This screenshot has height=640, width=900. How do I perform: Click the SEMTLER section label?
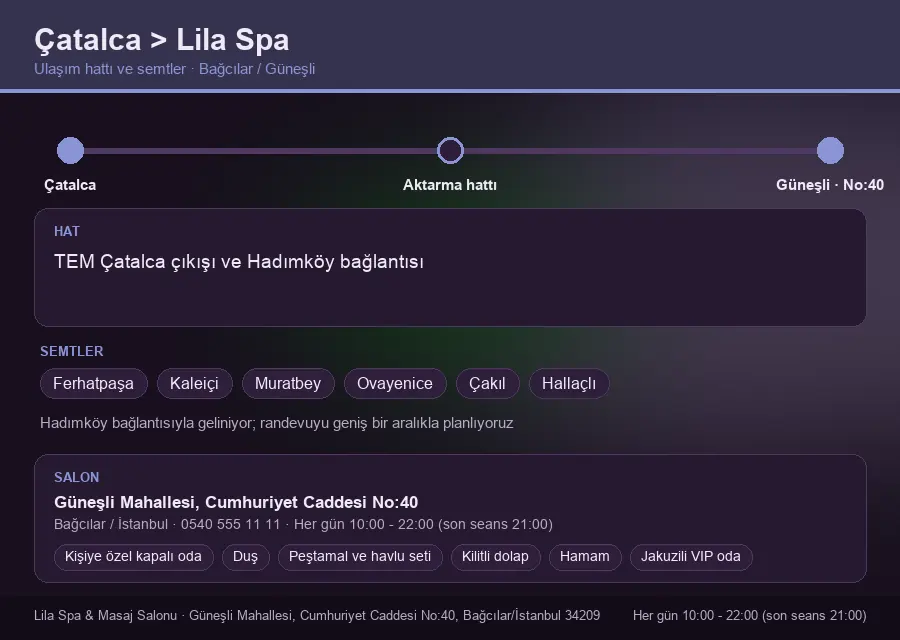click(72, 351)
